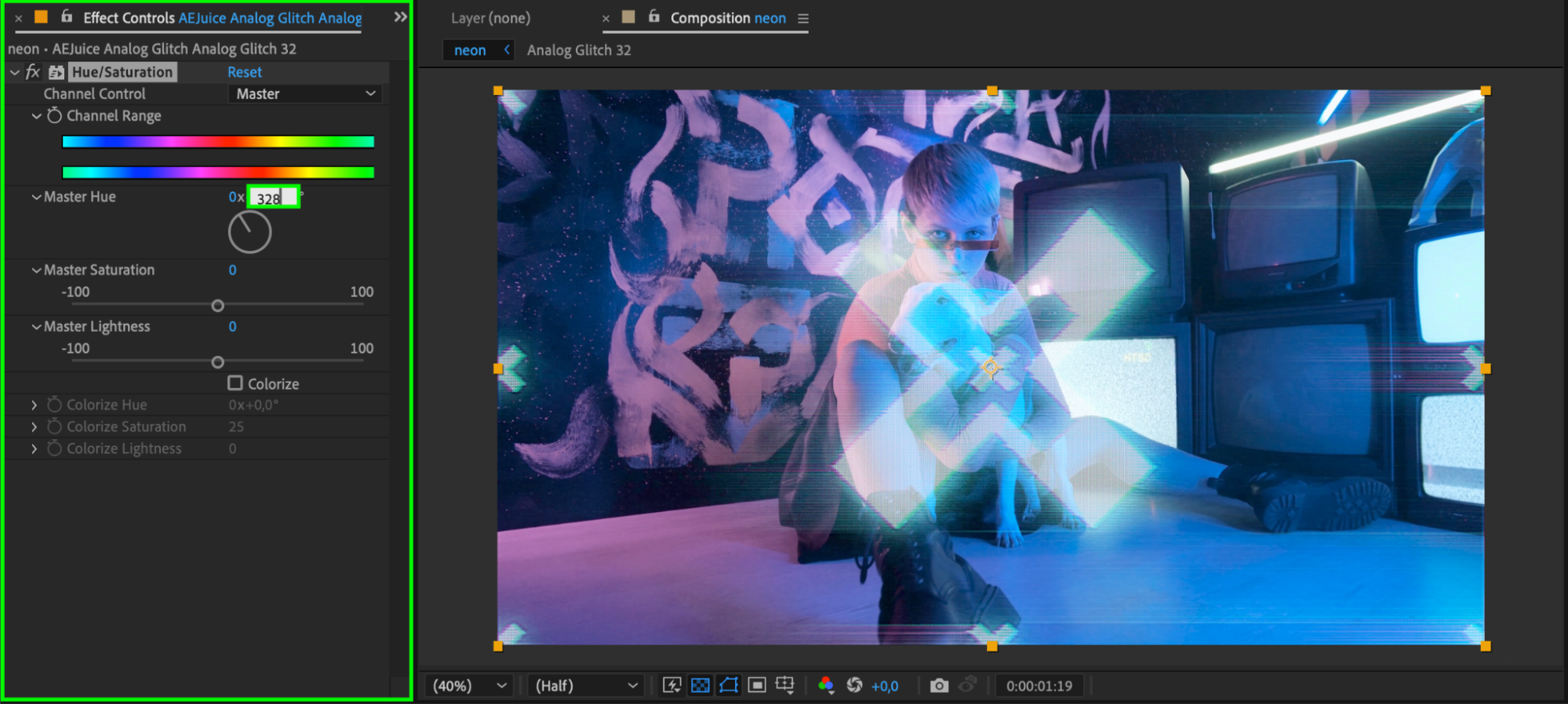Screen dimensions: 1568x704
Task: Enable the Colorize checkbox
Action: click(x=235, y=383)
